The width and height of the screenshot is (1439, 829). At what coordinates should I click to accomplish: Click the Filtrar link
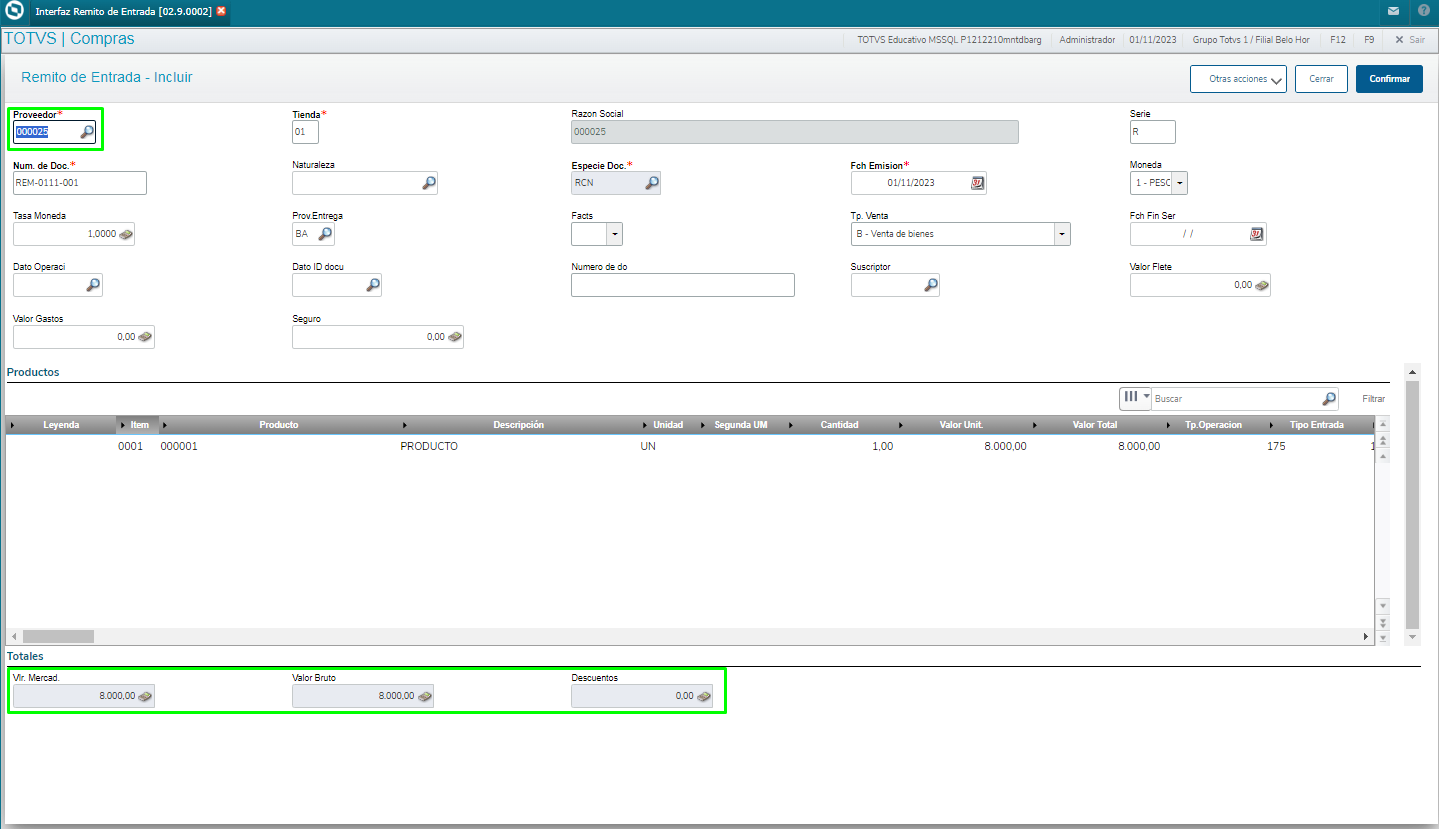1374,399
